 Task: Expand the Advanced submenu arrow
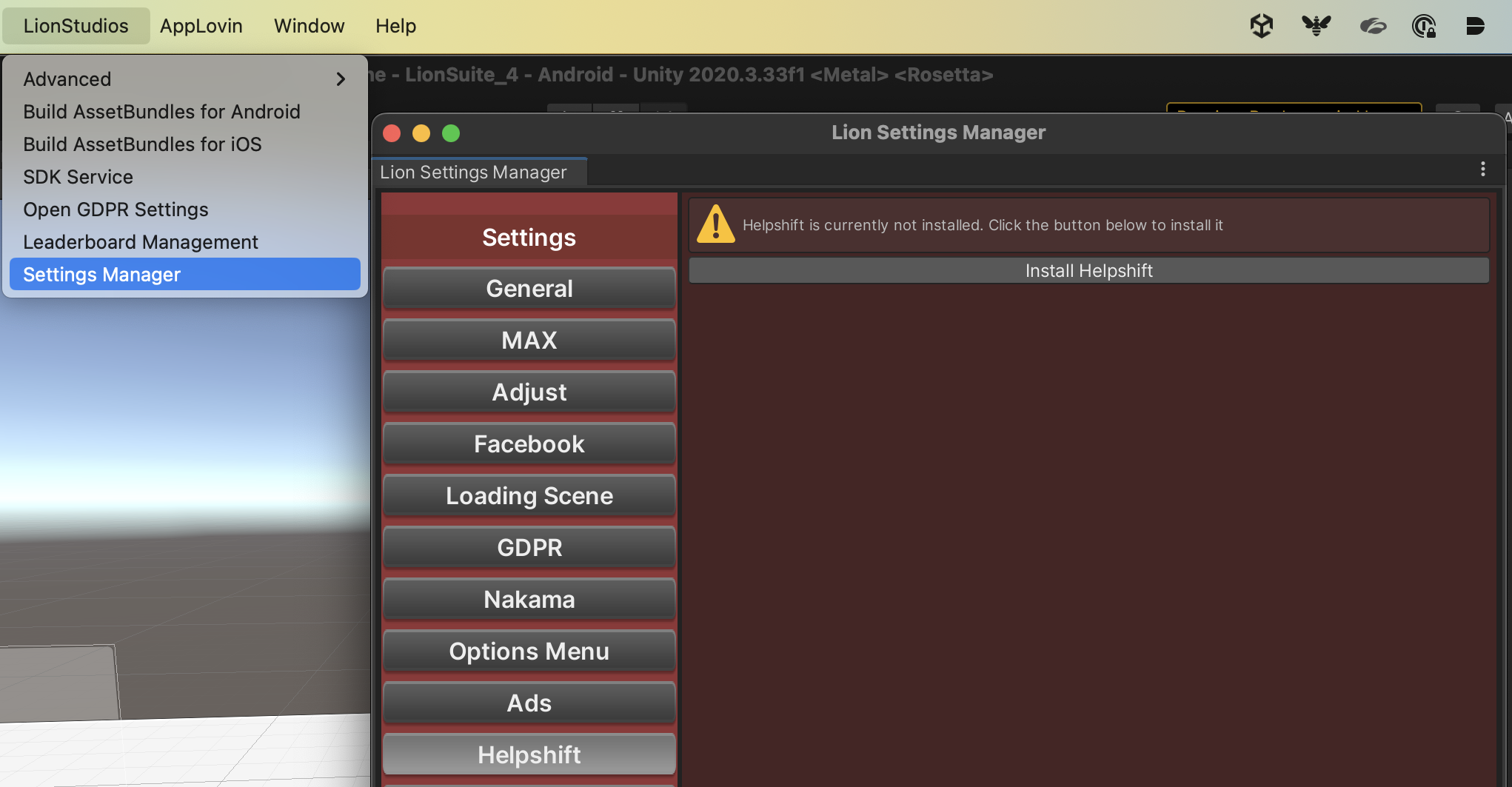coord(341,79)
